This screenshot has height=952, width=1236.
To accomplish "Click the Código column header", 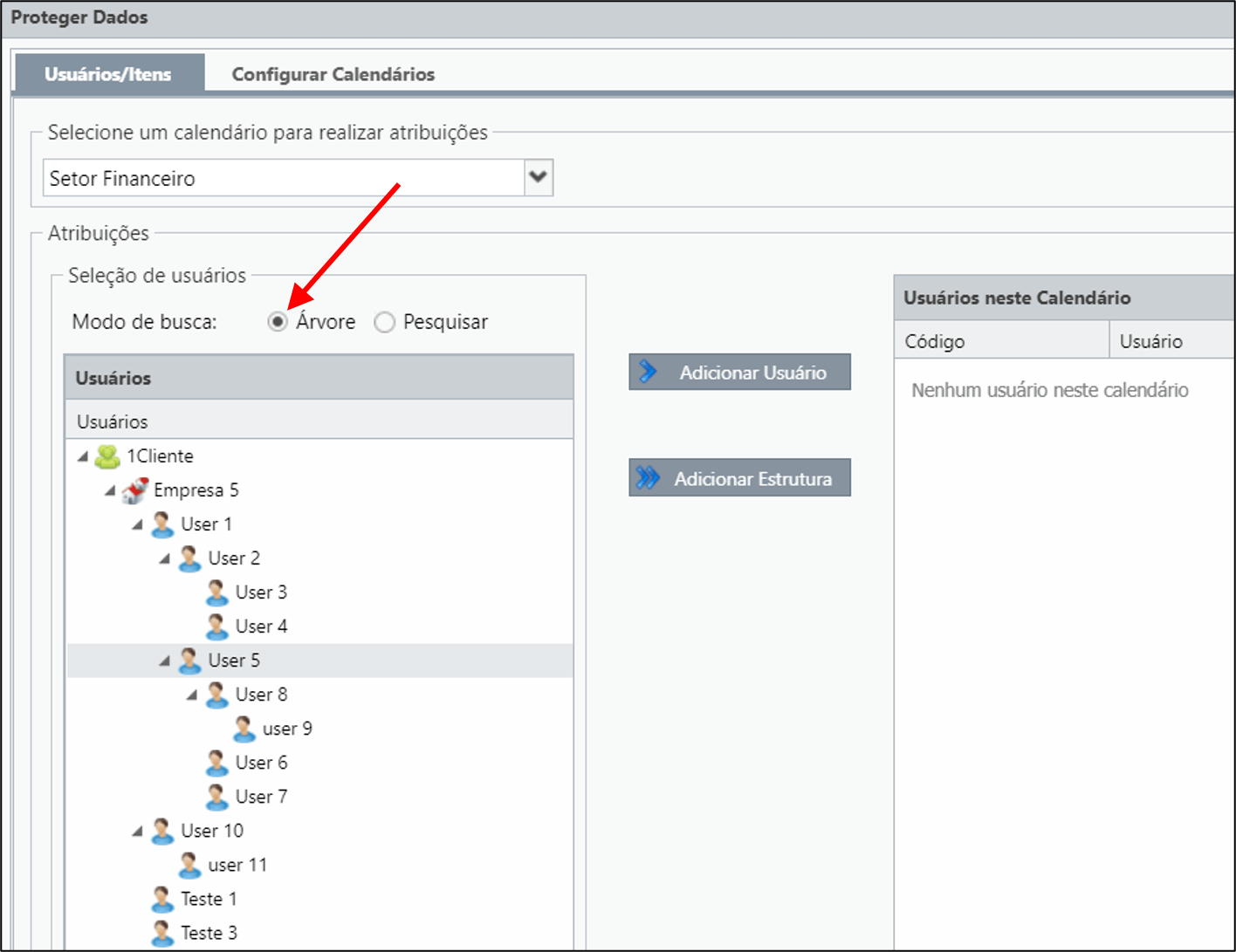I will pos(1001,340).
